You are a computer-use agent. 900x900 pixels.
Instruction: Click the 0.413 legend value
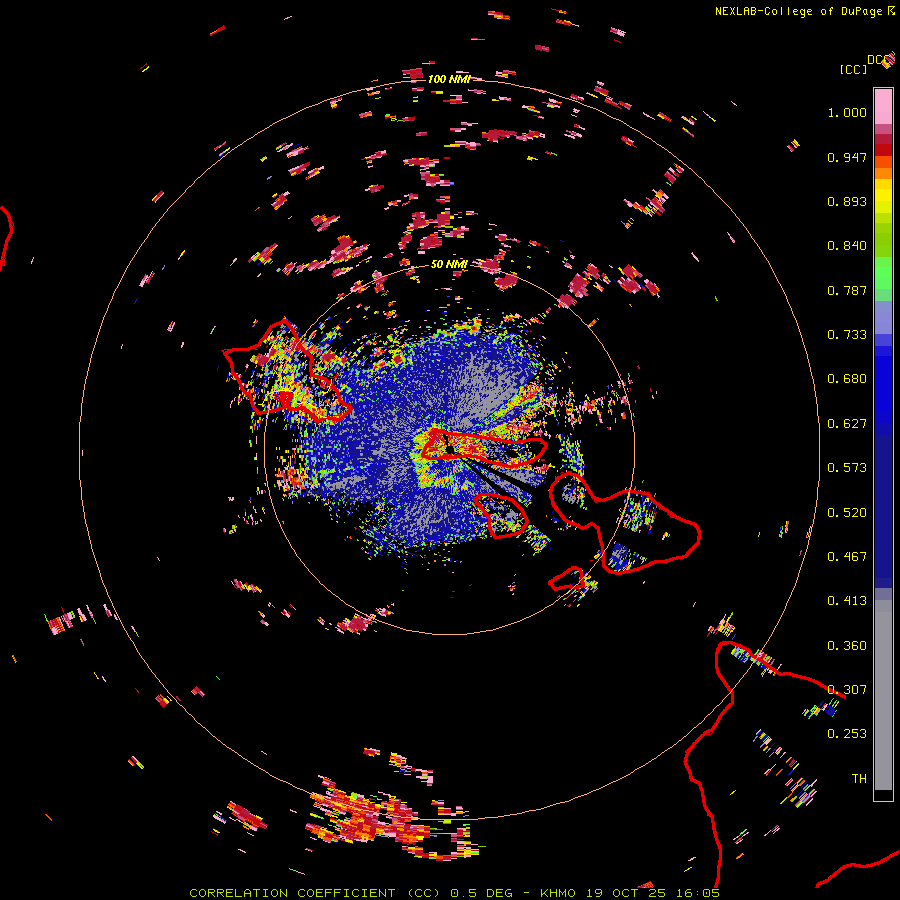[847, 601]
